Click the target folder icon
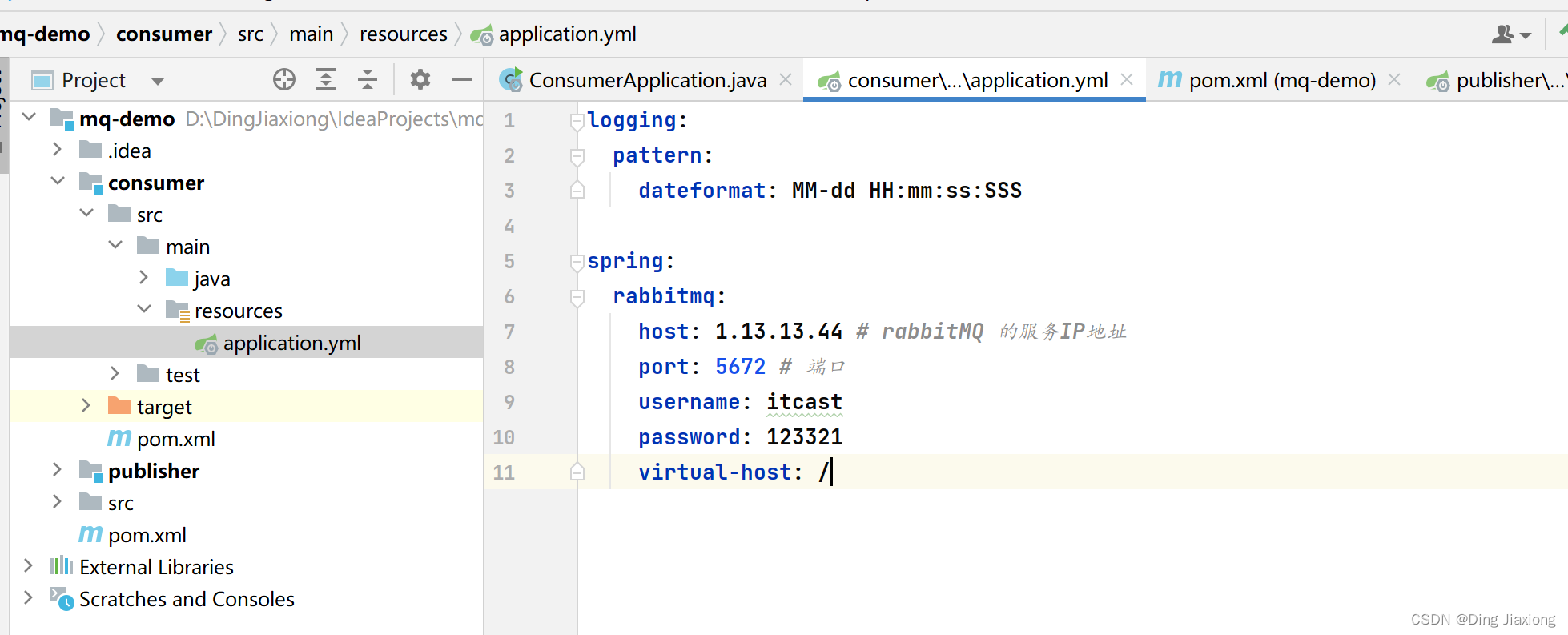 coord(119,405)
